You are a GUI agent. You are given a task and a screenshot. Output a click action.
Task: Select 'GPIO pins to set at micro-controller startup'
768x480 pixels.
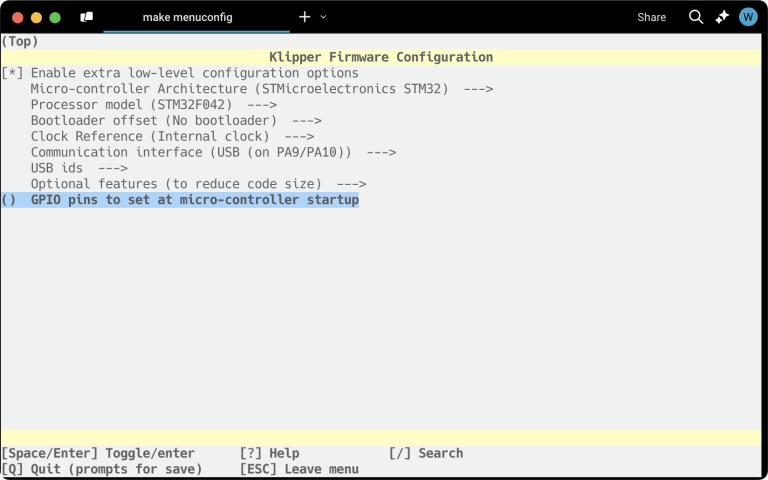pos(180,200)
